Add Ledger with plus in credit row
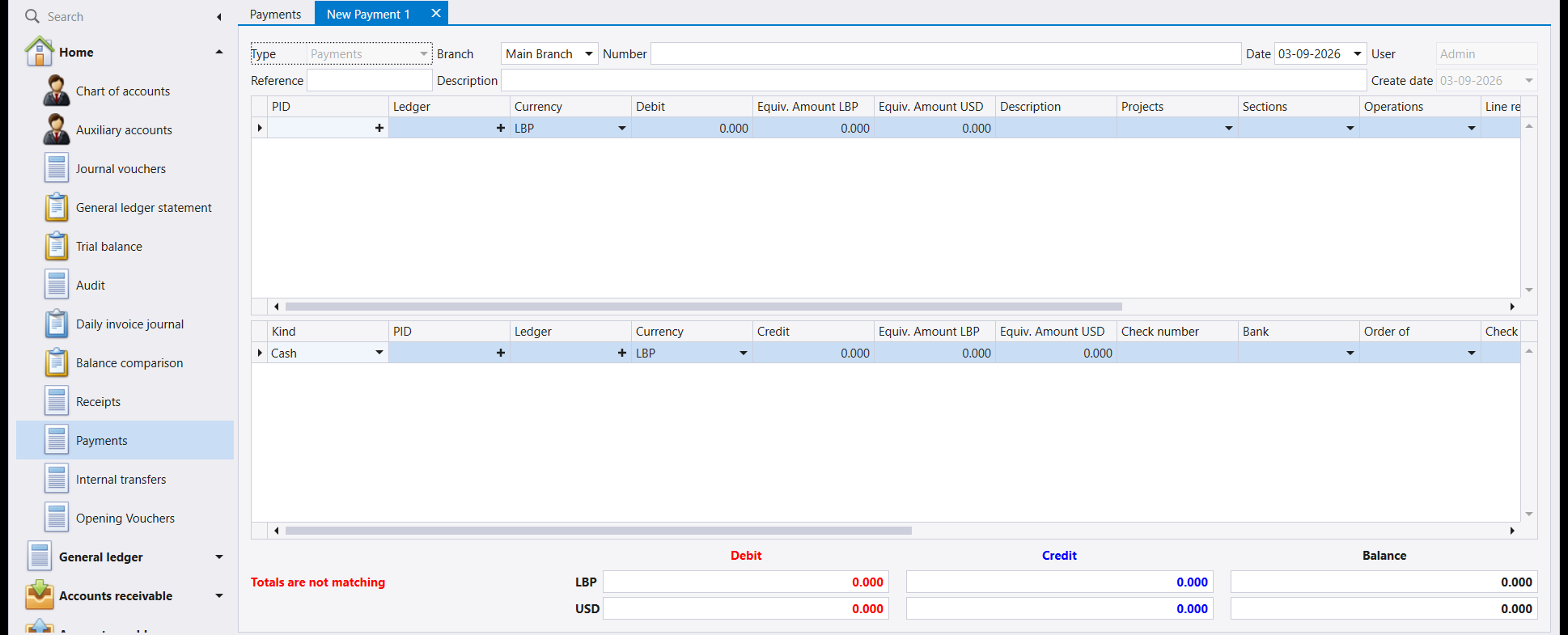1568x635 pixels. click(x=622, y=353)
